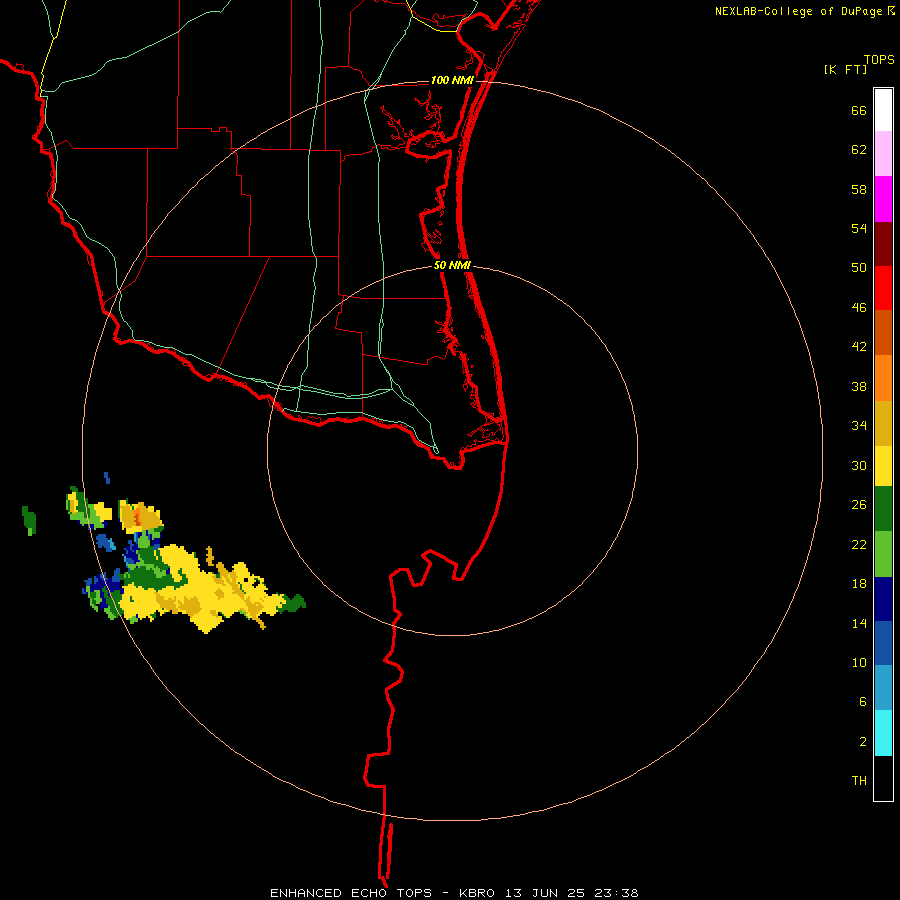Click the 'KBRO' radar station identifier
Image resolution: width=900 pixels, height=900 pixels.
(x=478, y=893)
